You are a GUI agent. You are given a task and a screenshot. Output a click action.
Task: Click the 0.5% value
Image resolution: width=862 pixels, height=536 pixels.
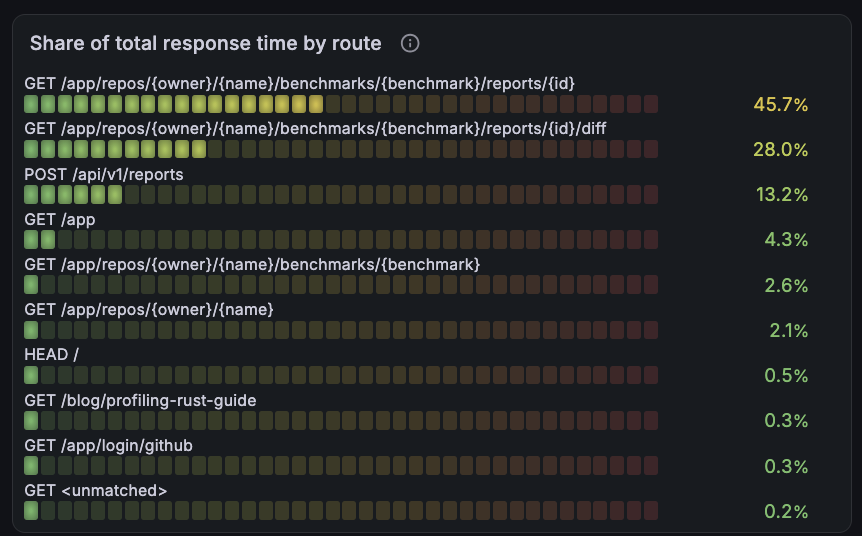tap(786, 375)
